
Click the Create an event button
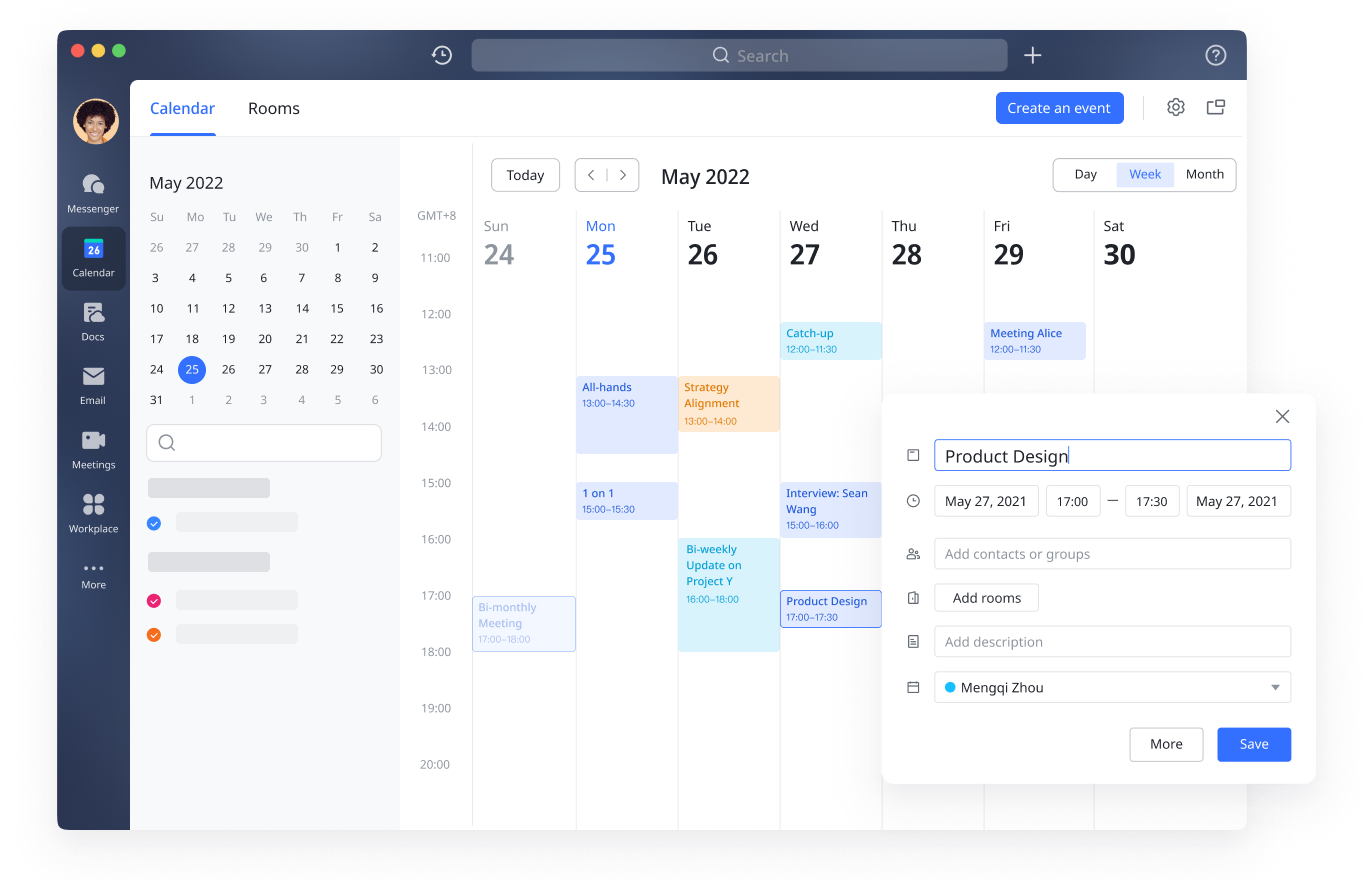[1059, 107]
